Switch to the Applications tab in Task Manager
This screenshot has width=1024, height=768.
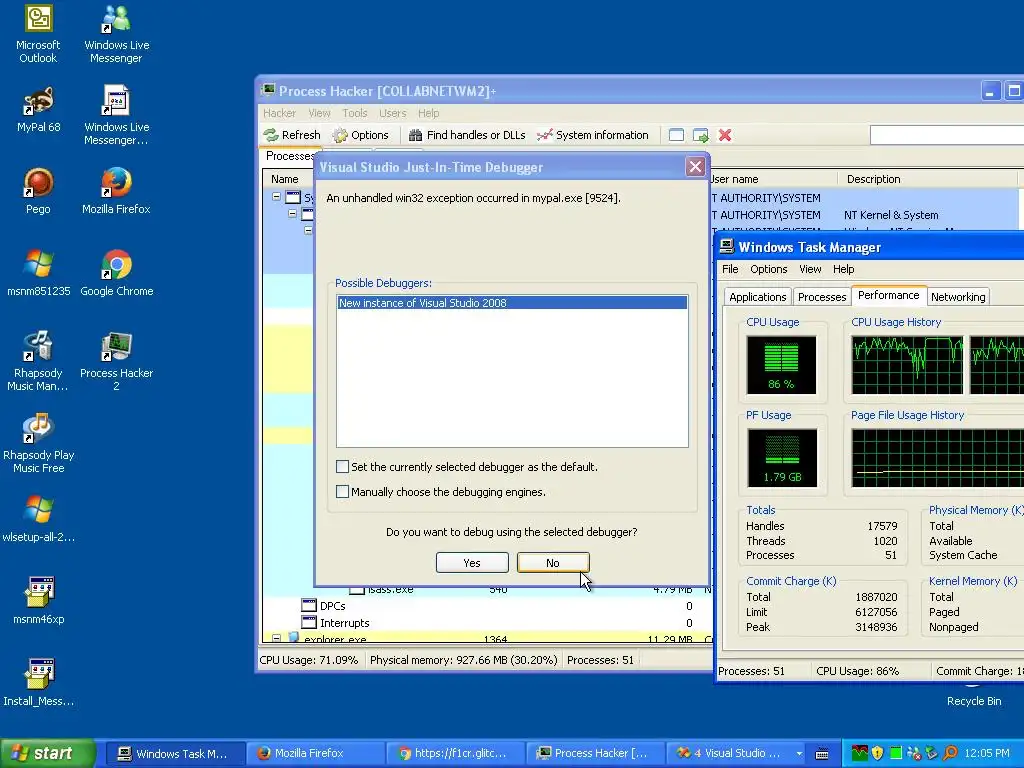pos(758,296)
